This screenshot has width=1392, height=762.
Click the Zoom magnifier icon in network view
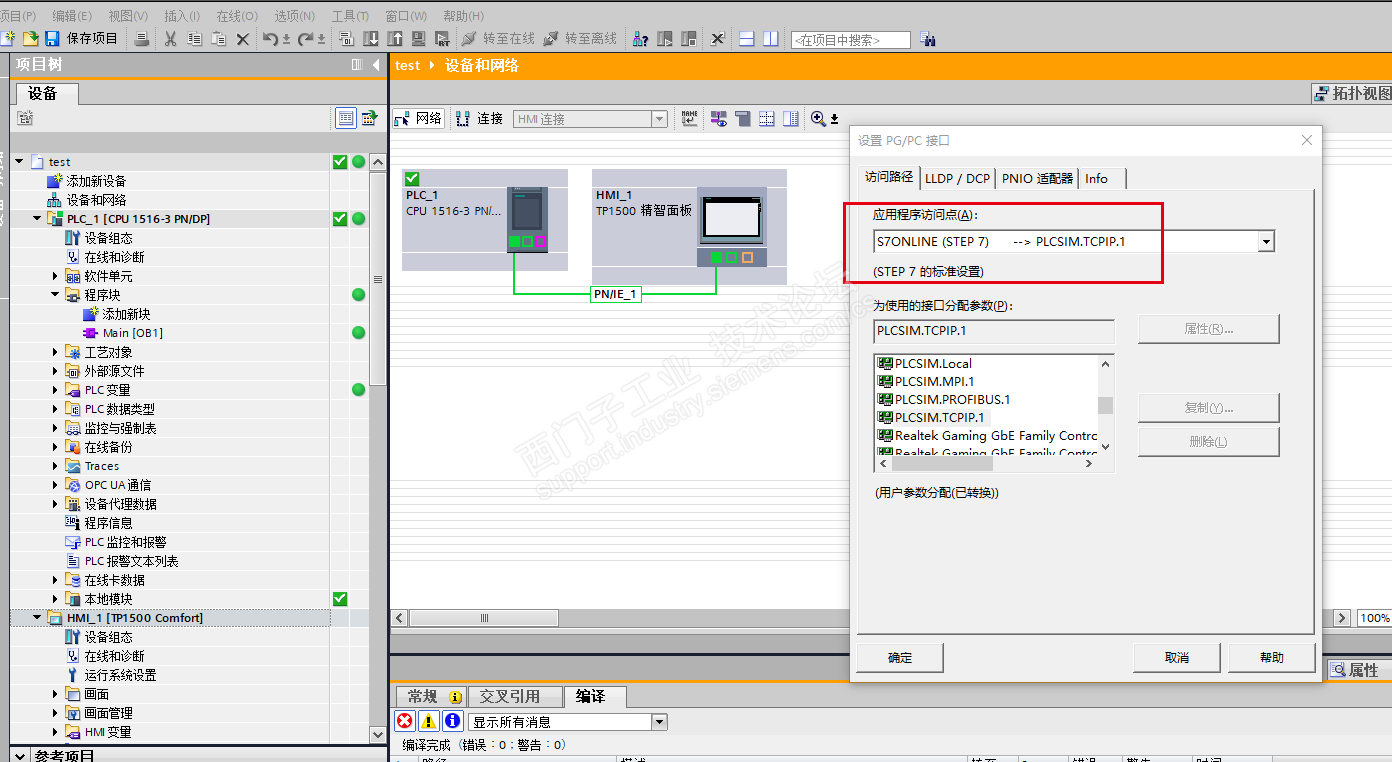819,119
